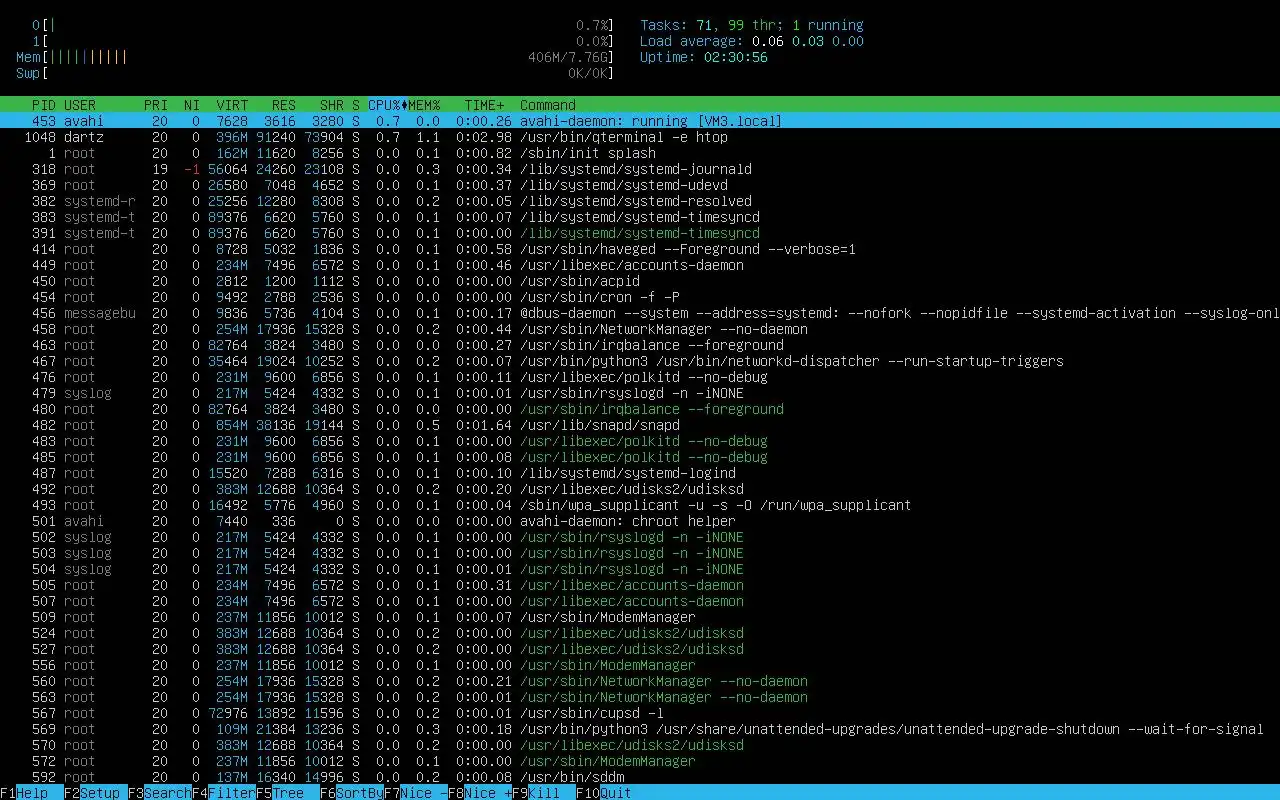Click F9 Kill in the footer
Image resolution: width=1280 pixels, height=800 pixels.
tap(544, 793)
